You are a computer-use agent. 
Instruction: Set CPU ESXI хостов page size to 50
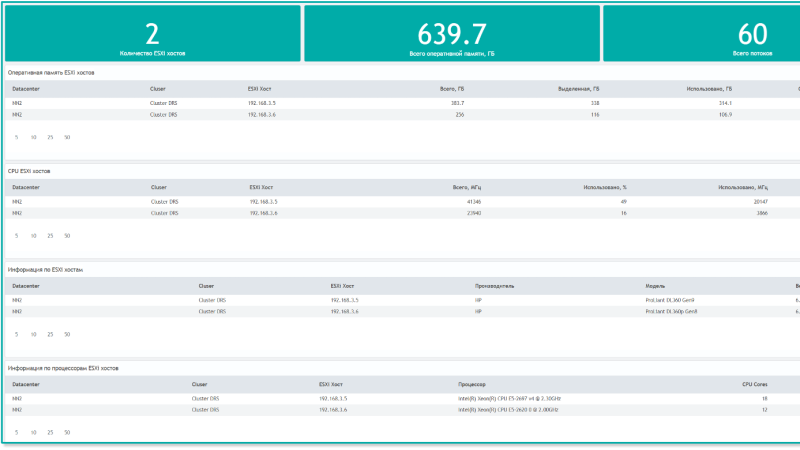(67, 236)
